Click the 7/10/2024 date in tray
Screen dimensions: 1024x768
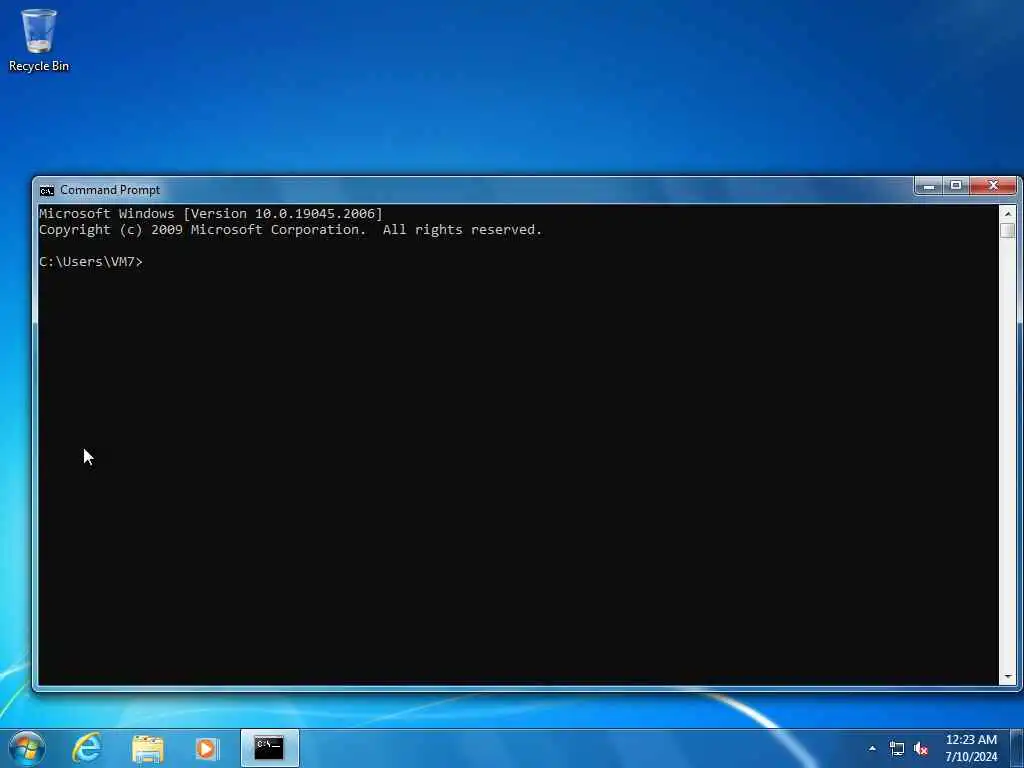coord(971,757)
